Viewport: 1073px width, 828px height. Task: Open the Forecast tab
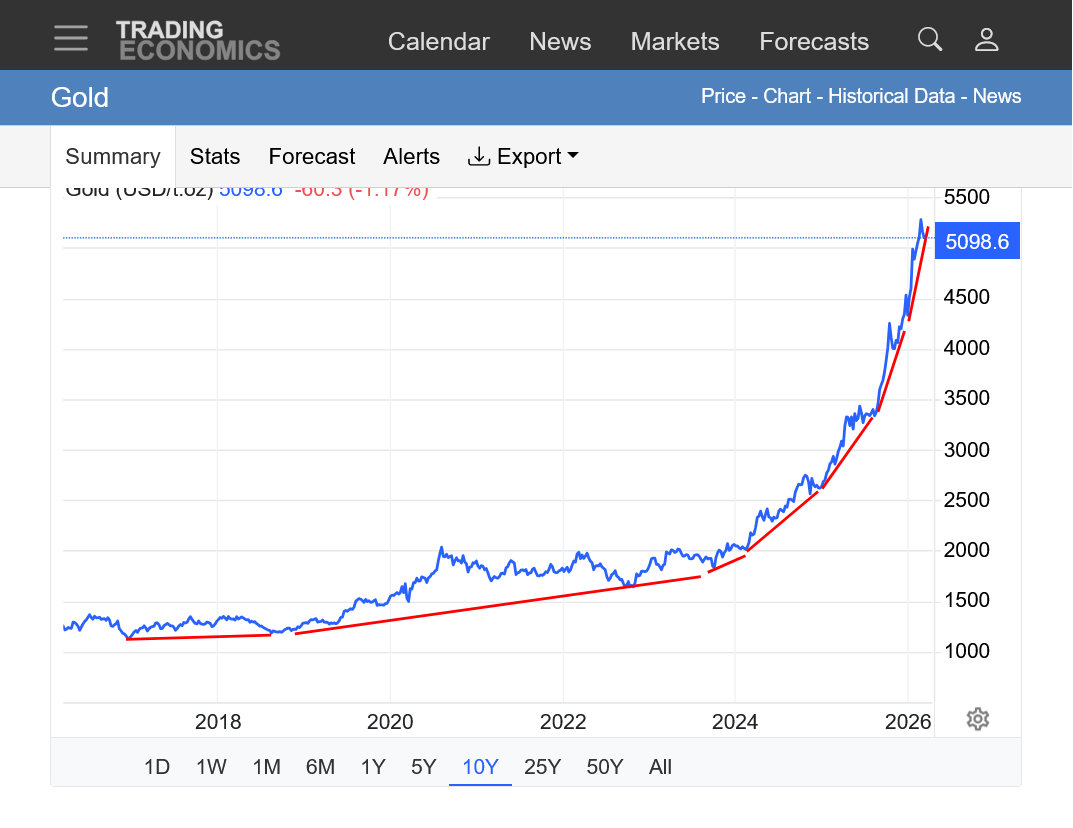tap(312, 156)
